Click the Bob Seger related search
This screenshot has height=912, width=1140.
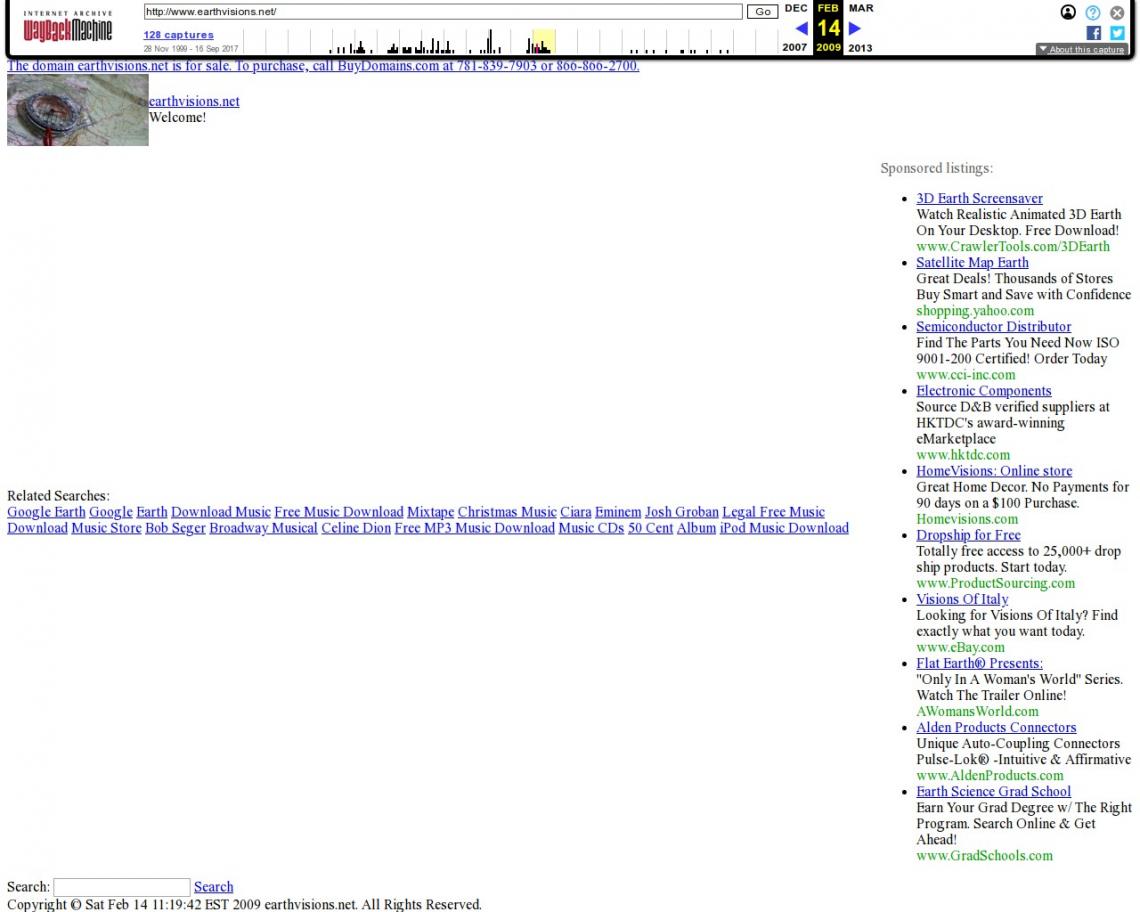pyautogui.click(x=175, y=528)
